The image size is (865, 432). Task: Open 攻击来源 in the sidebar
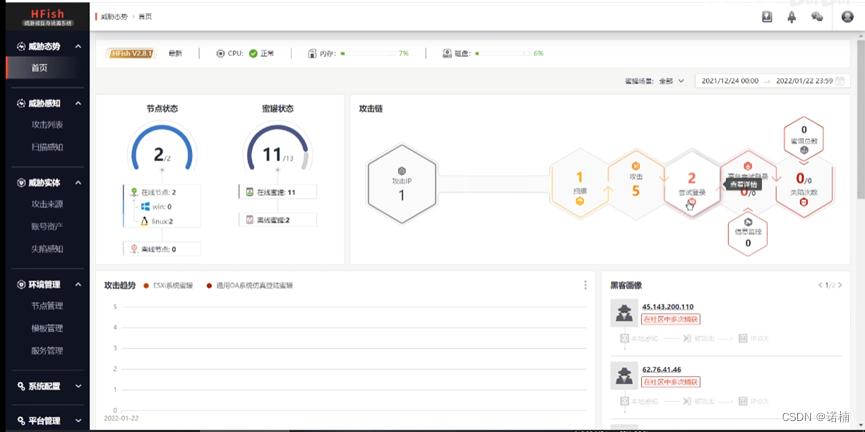47,204
